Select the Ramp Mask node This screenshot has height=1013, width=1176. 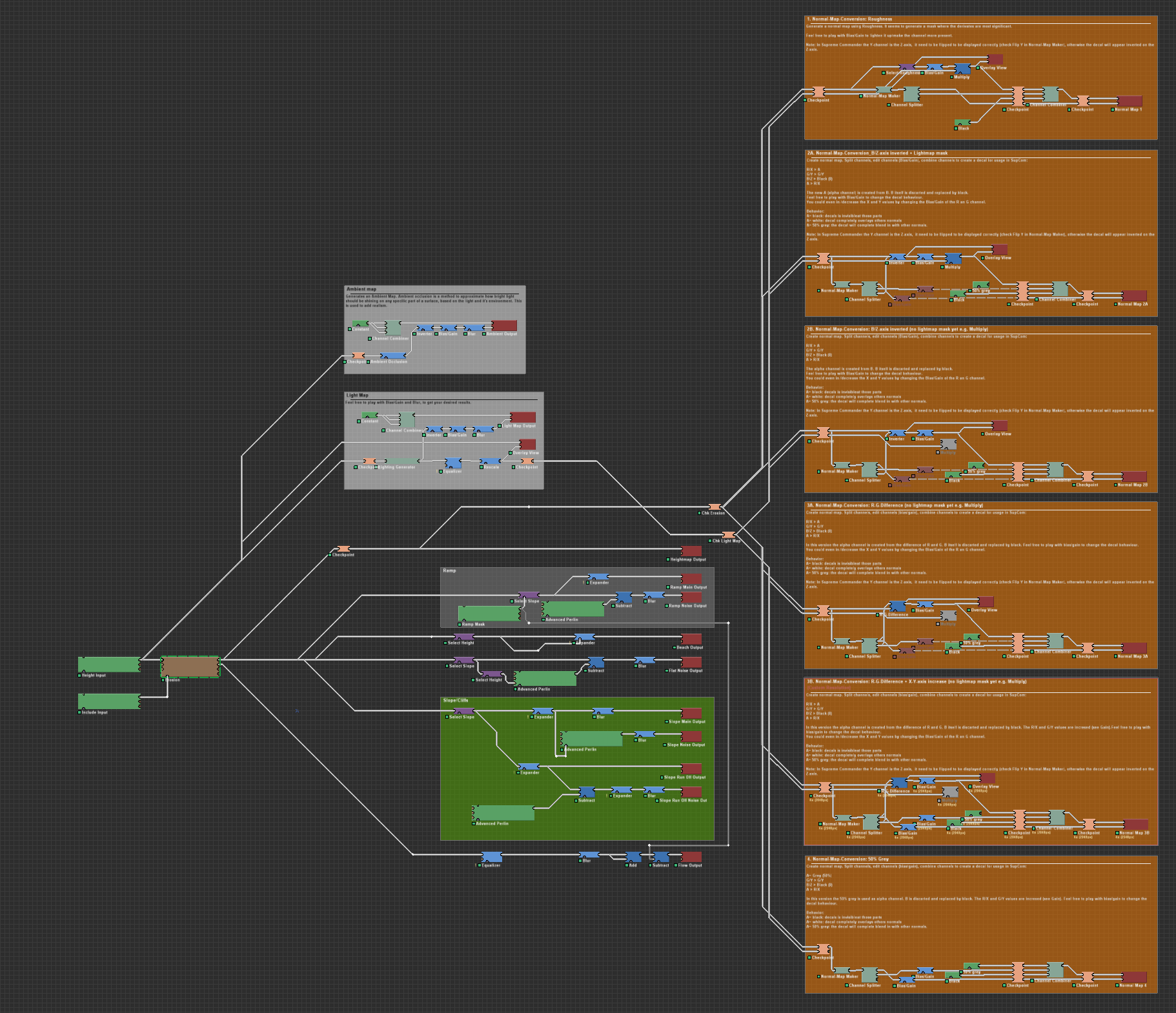click(x=489, y=614)
